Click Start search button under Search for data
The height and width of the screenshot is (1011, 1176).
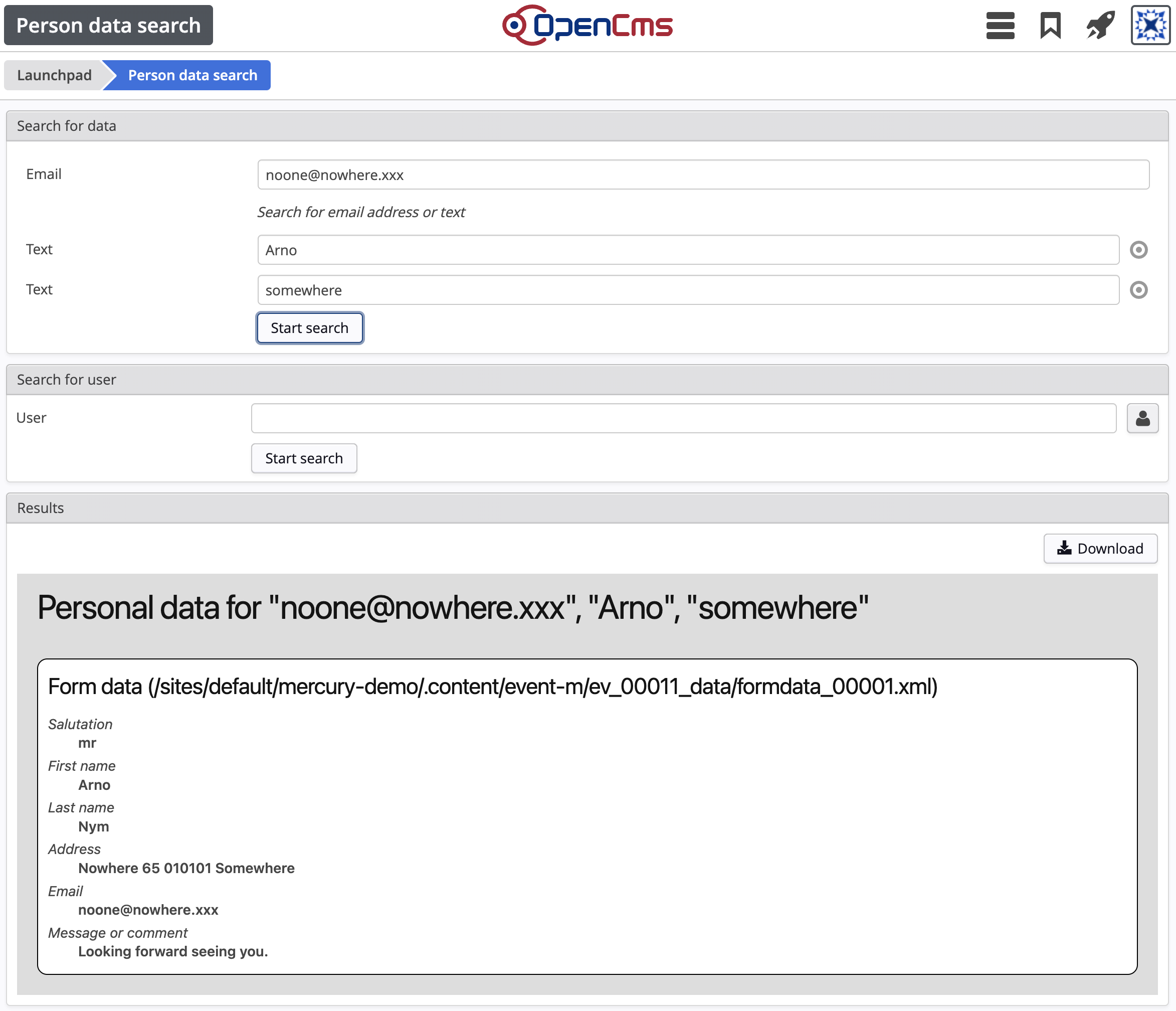click(x=309, y=327)
